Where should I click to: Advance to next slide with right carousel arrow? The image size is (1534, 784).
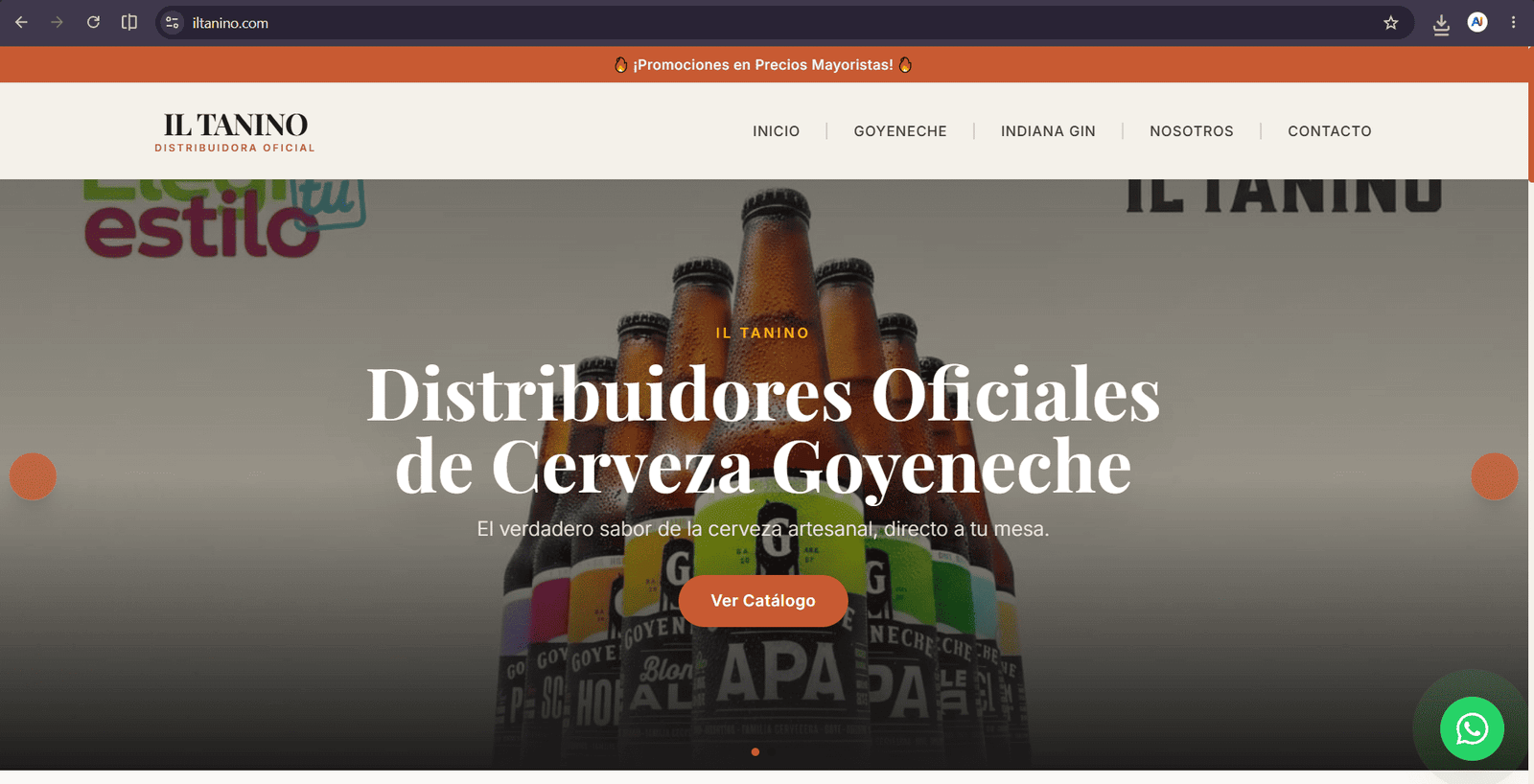point(1495,476)
